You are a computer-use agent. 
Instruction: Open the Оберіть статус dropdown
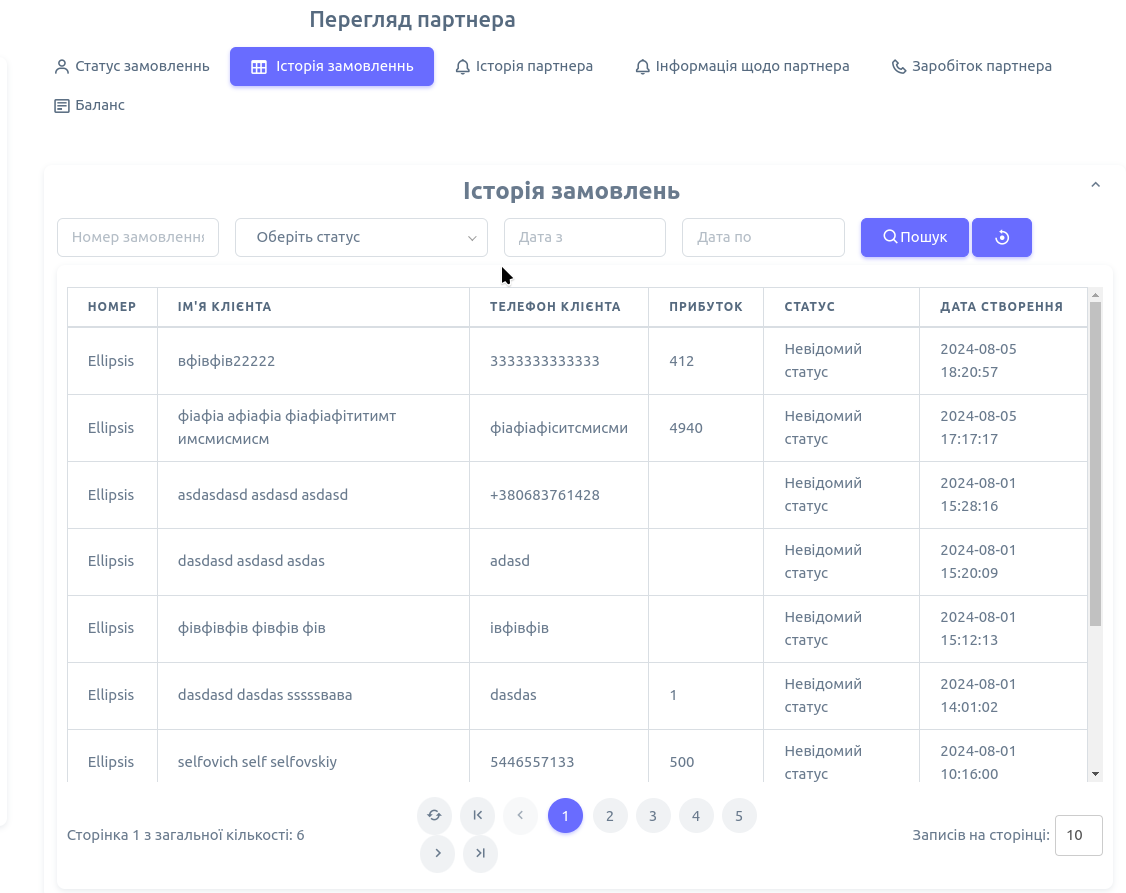[x=361, y=238]
